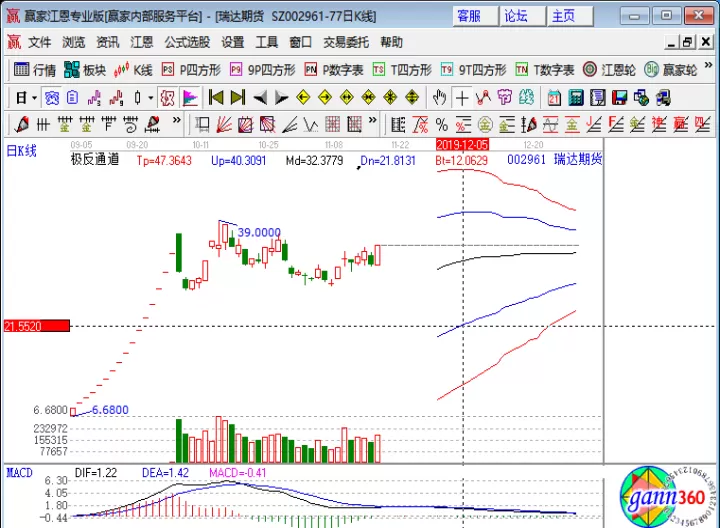This screenshot has width=720, height=528.
Task: Click the floppy disk save icon
Action: click(619, 97)
